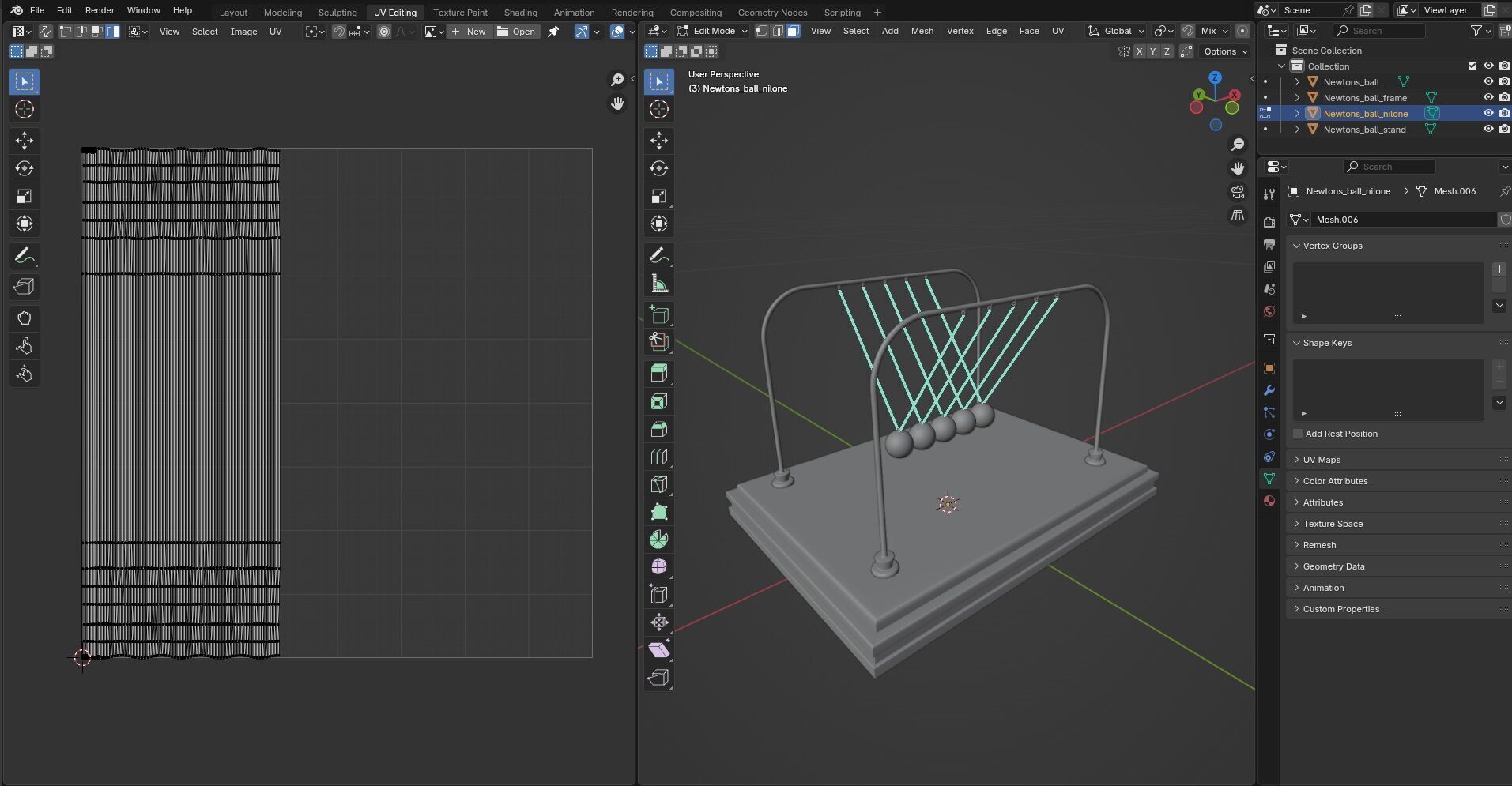Select the Rotate tool in UV editor
The height and width of the screenshot is (786, 1512).
[25, 168]
